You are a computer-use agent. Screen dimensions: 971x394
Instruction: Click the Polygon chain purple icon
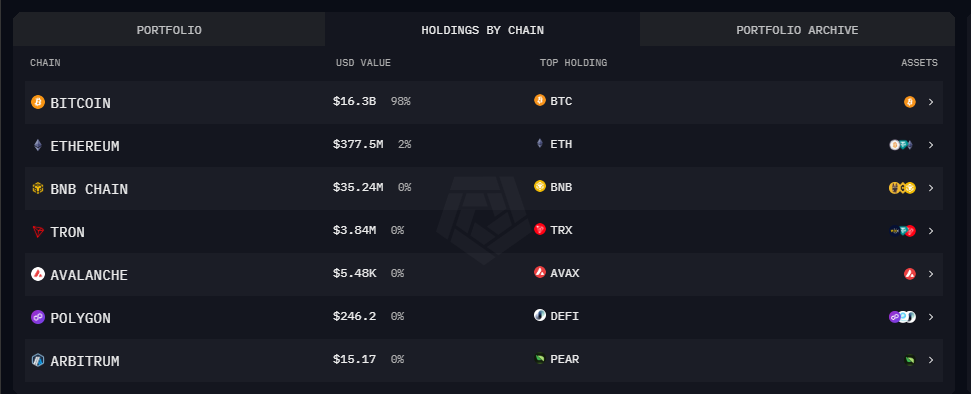(38, 317)
